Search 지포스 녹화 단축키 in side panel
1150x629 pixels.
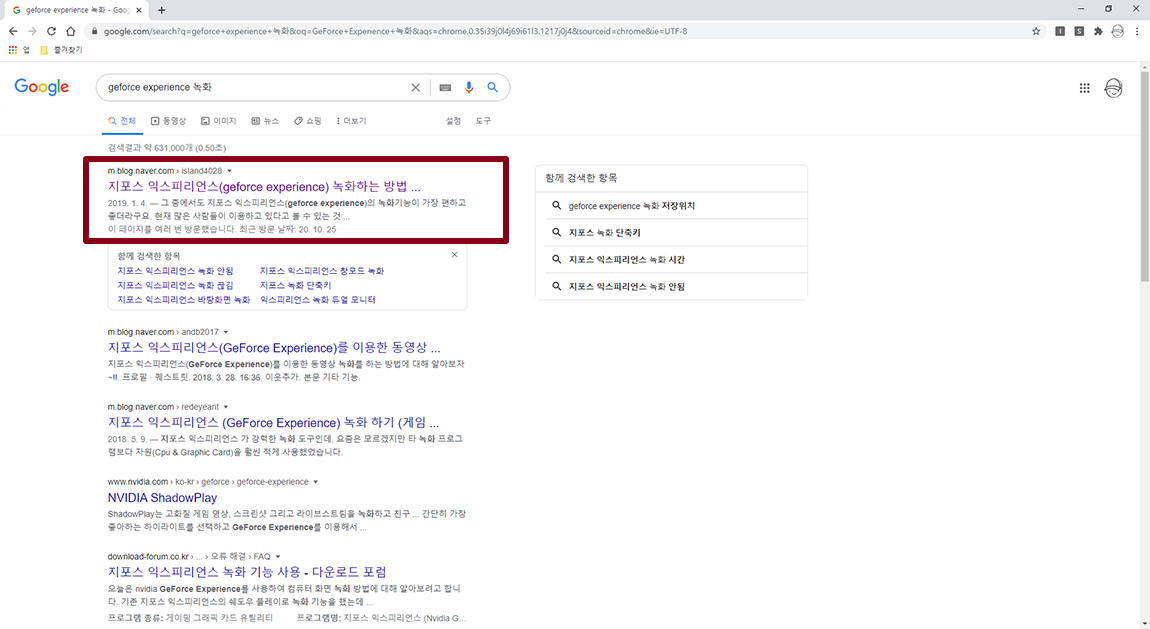click(671, 232)
